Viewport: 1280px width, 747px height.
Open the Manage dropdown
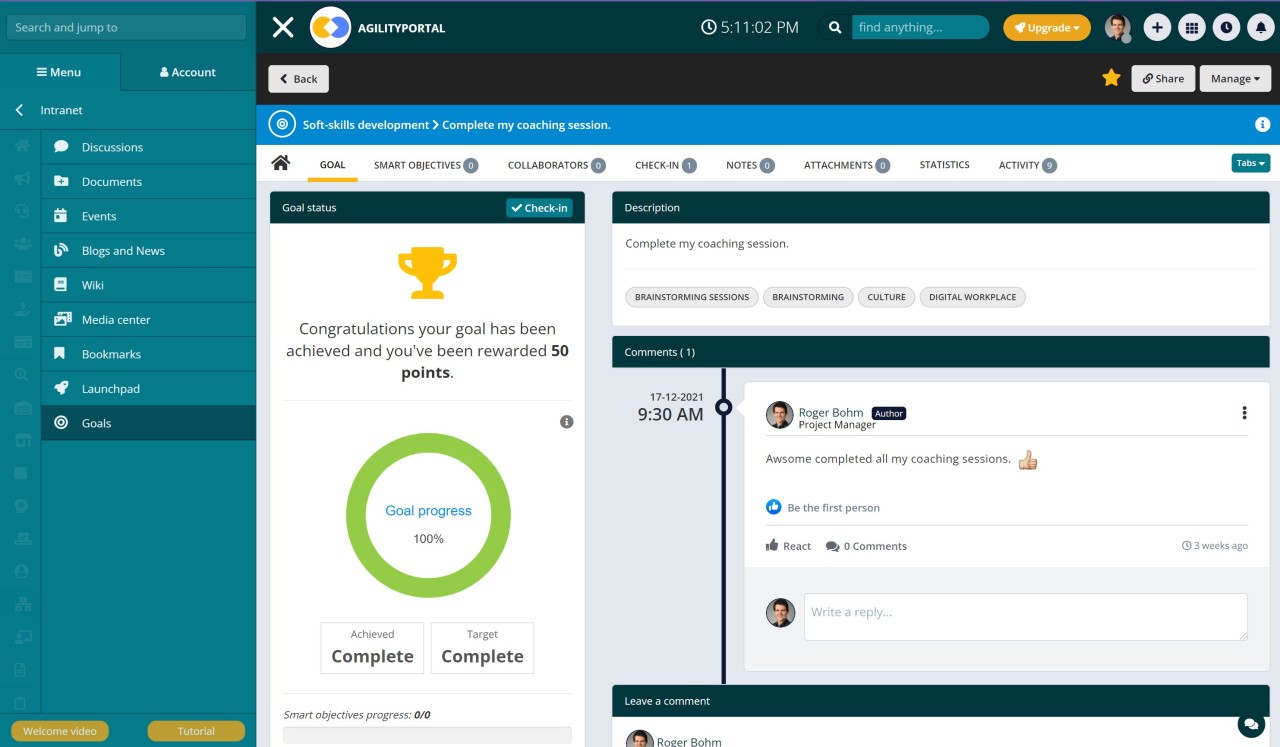pyautogui.click(x=1235, y=78)
